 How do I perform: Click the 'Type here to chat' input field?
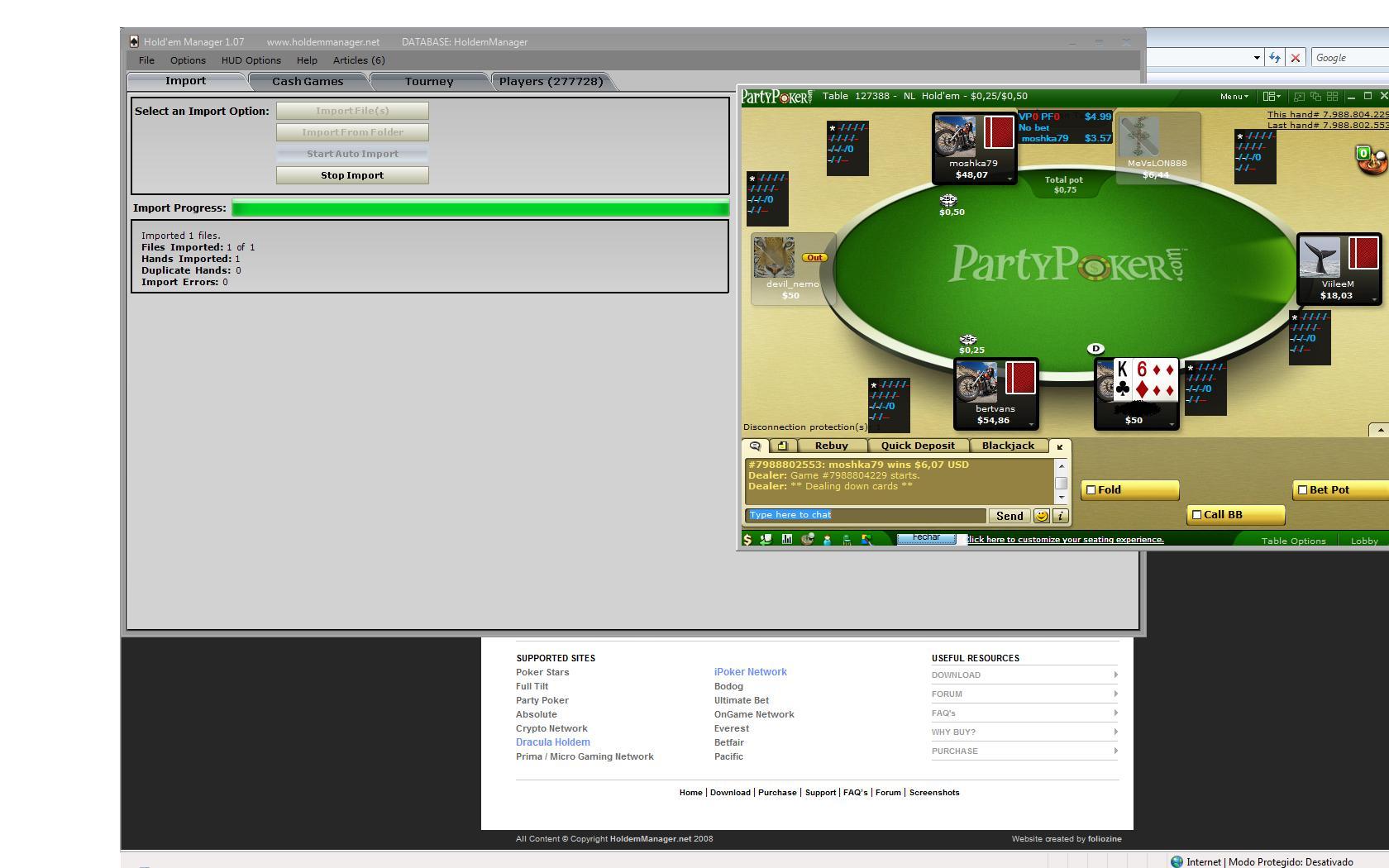[866, 515]
